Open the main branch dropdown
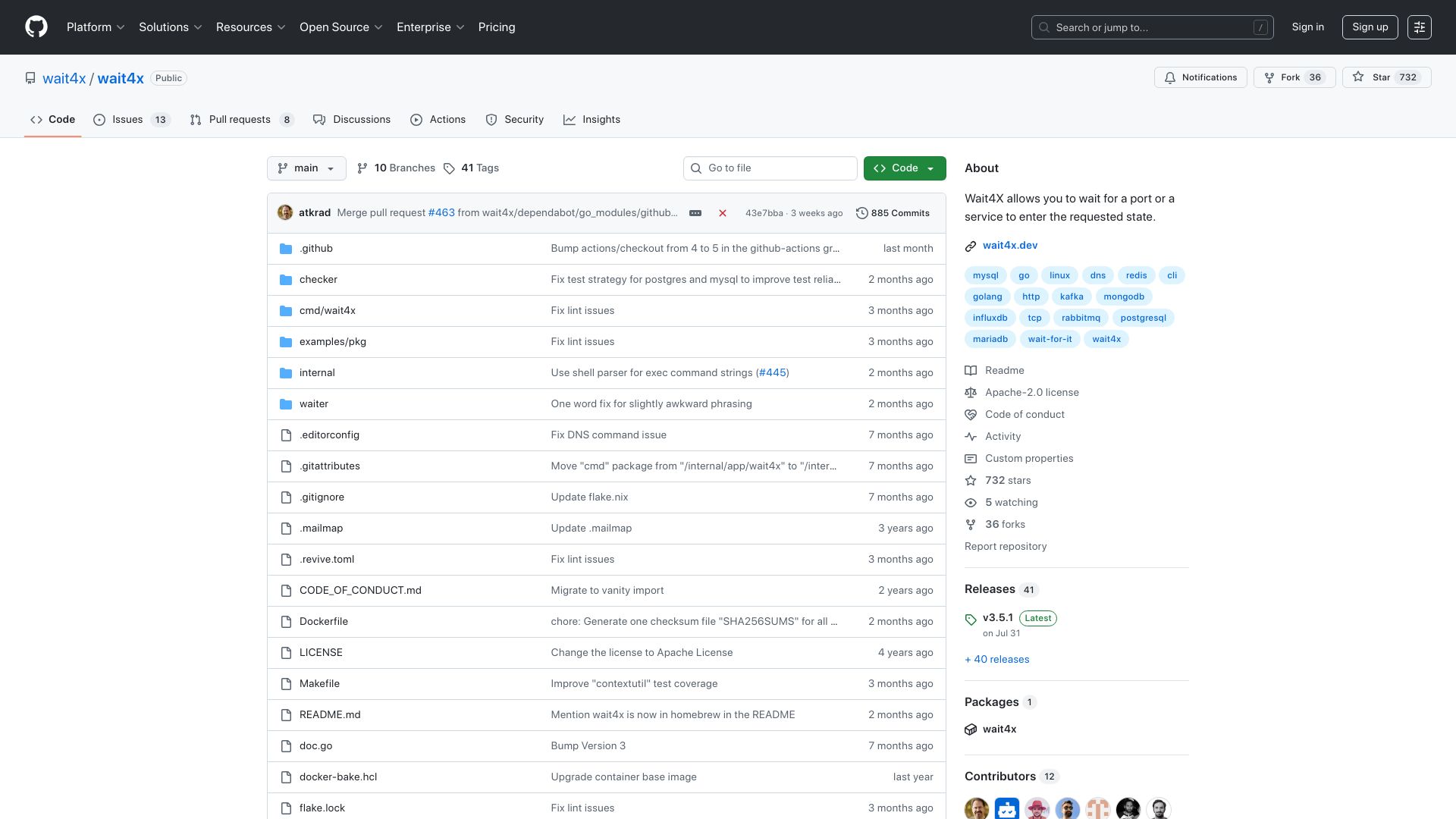The height and width of the screenshot is (819, 1456). [x=306, y=168]
